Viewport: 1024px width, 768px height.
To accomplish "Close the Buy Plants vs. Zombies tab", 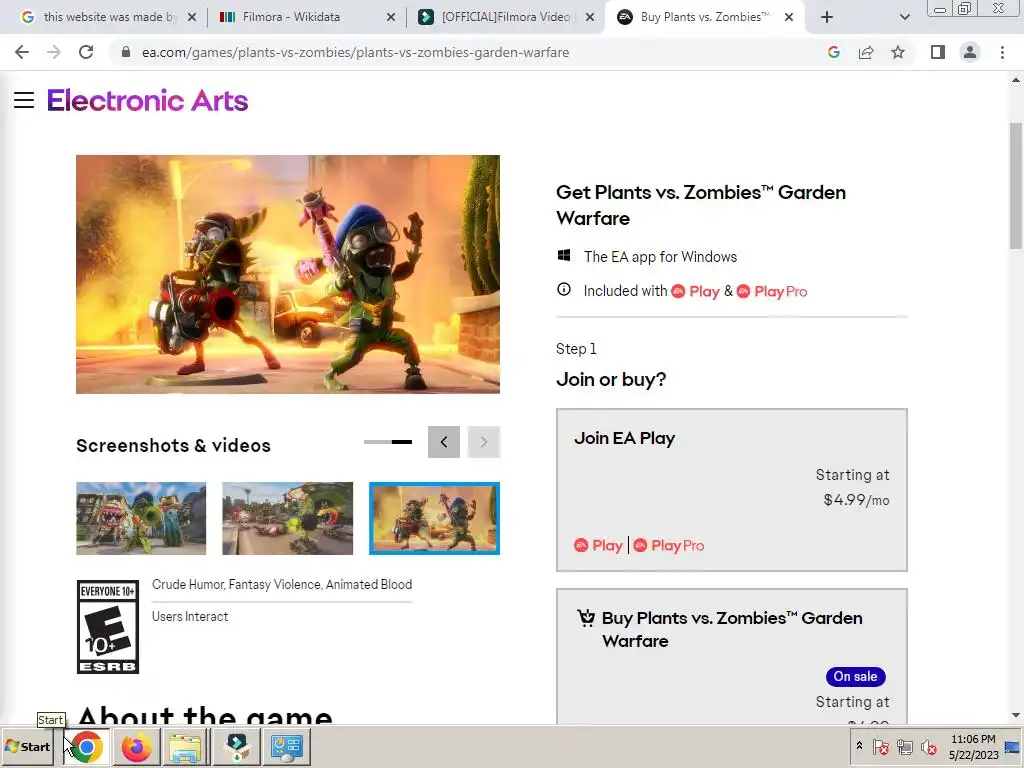I will tap(789, 17).
